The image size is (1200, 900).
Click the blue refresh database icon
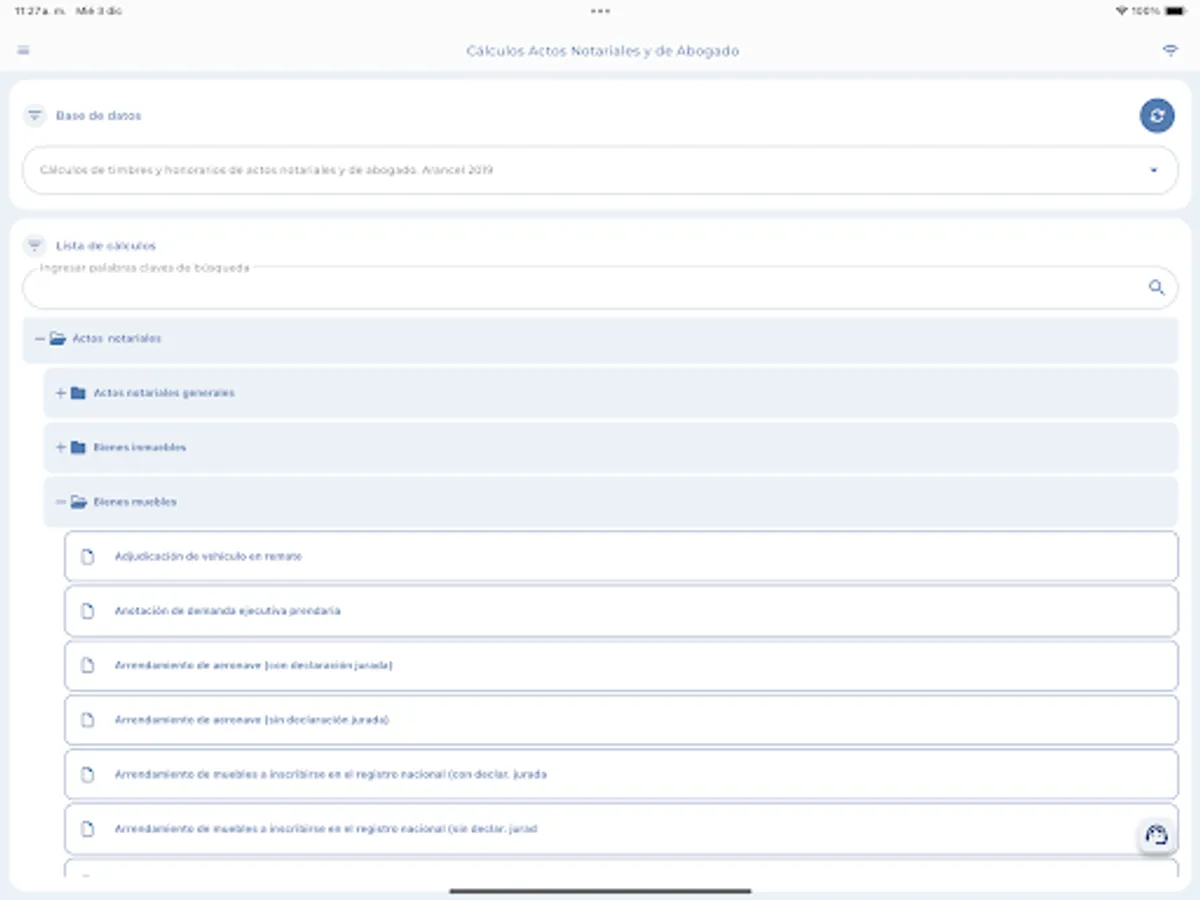click(1157, 115)
